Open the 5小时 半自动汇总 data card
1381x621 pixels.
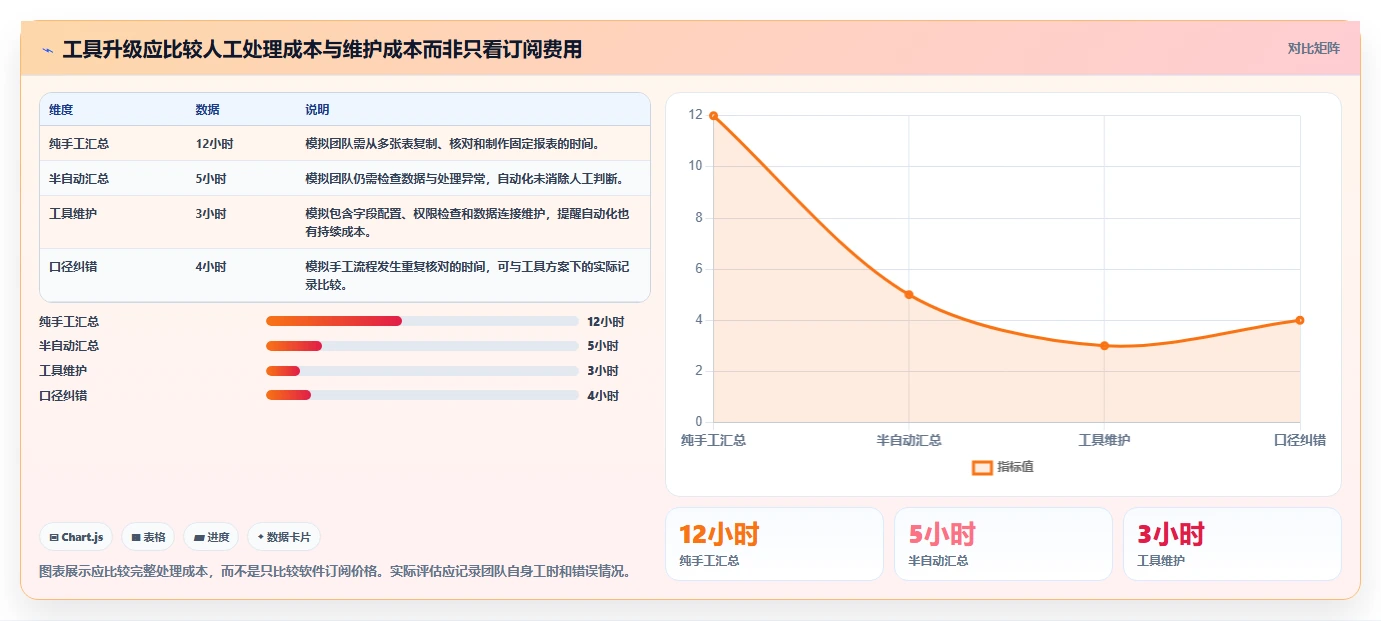tap(1003, 544)
